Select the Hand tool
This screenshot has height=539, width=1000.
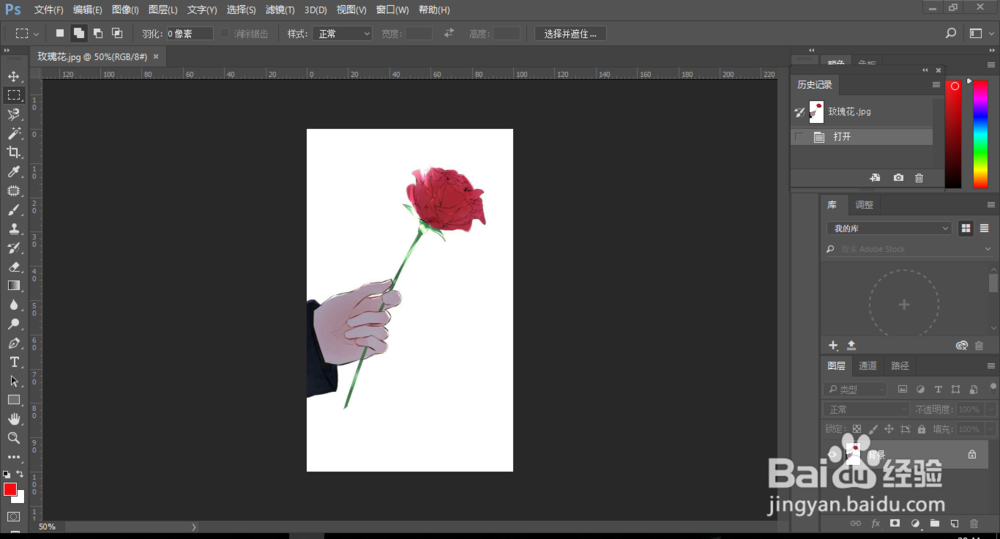(13, 419)
